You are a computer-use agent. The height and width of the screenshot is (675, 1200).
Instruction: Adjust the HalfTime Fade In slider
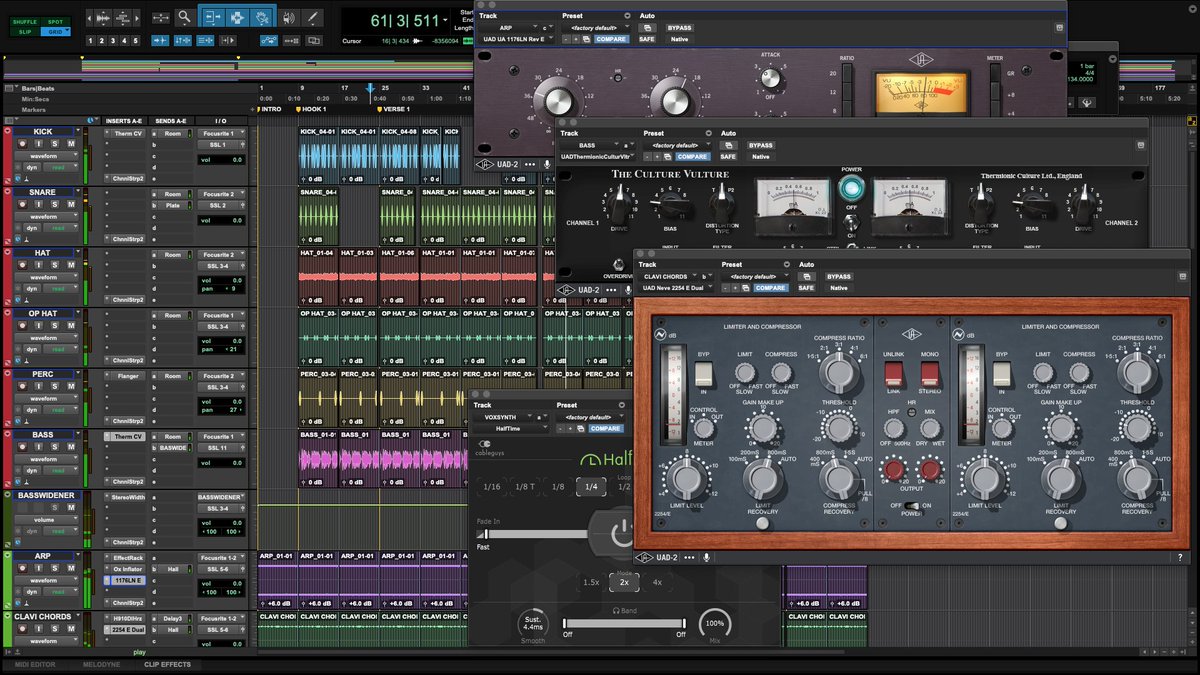pyautogui.click(x=532, y=534)
